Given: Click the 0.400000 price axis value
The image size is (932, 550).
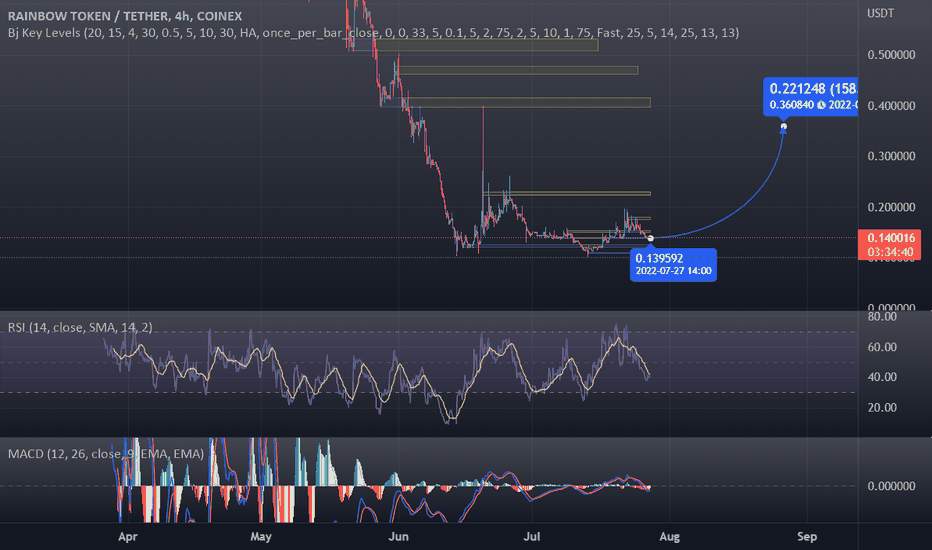Looking at the screenshot, I should point(891,106).
